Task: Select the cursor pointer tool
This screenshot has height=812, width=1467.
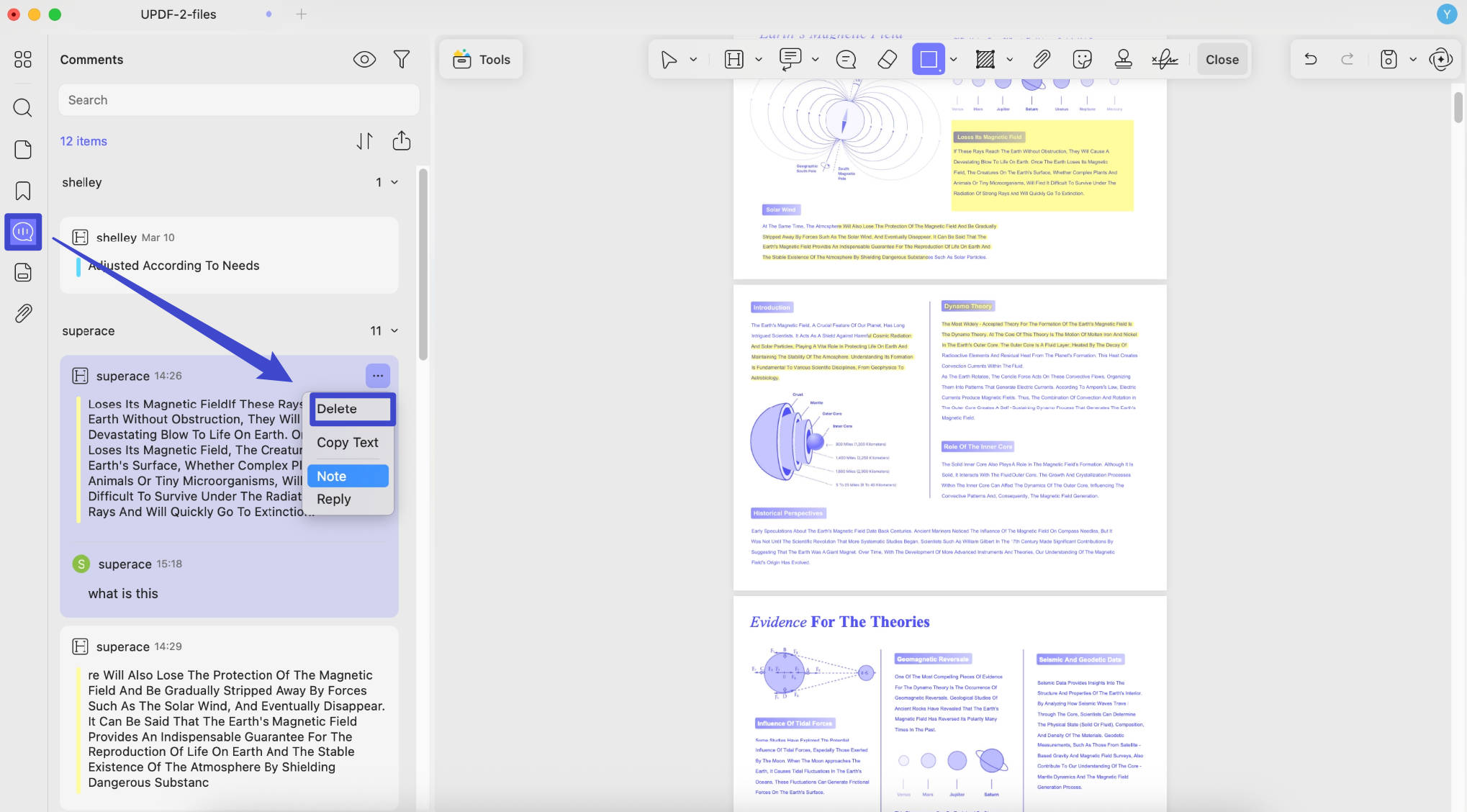Action: 669,60
